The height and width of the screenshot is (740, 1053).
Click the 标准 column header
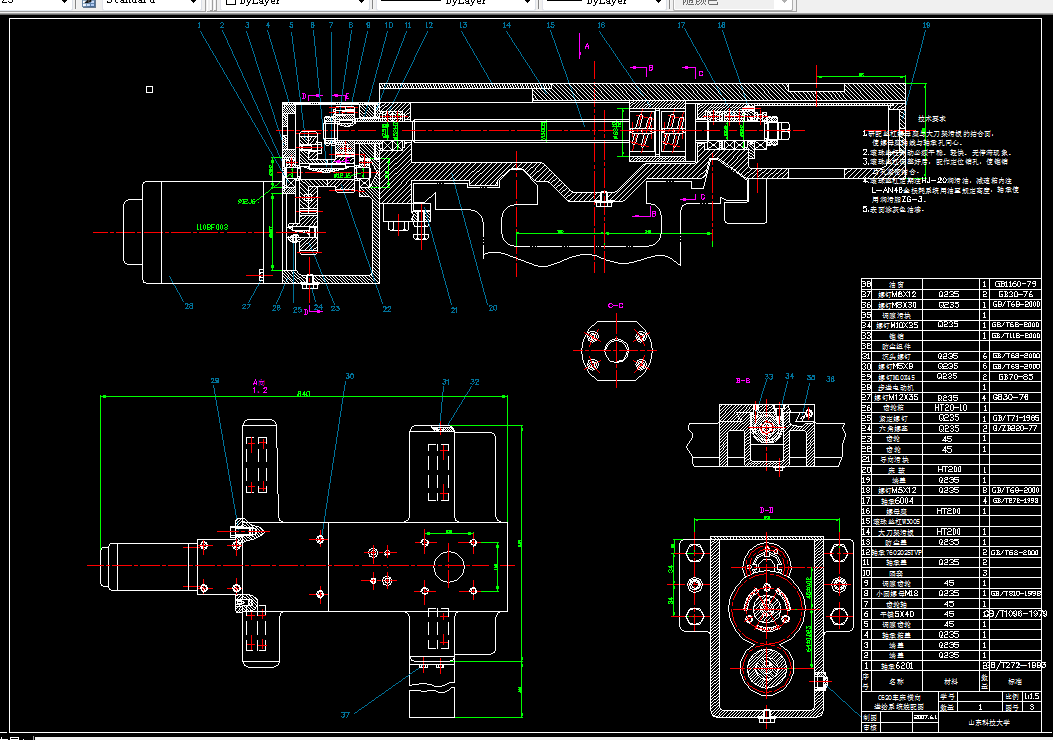click(x=1014, y=681)
